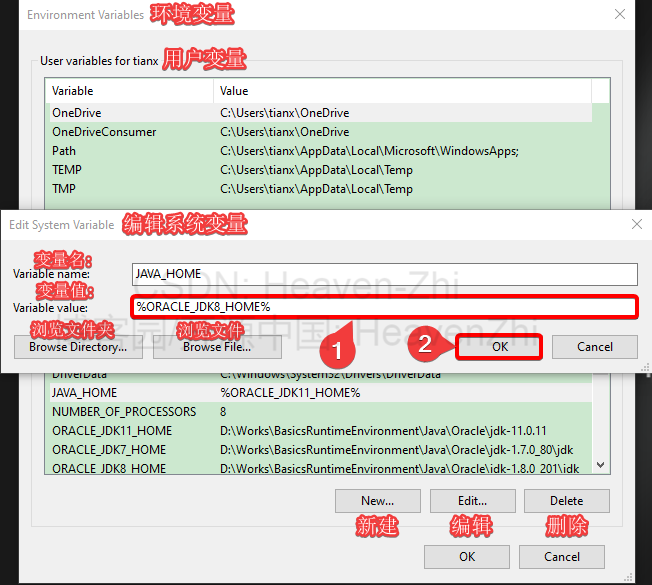Image resolution: width=652 pixels, height=585 pixels.
Task: Select the TEMP user variable row
Action: tap(321, 170)
